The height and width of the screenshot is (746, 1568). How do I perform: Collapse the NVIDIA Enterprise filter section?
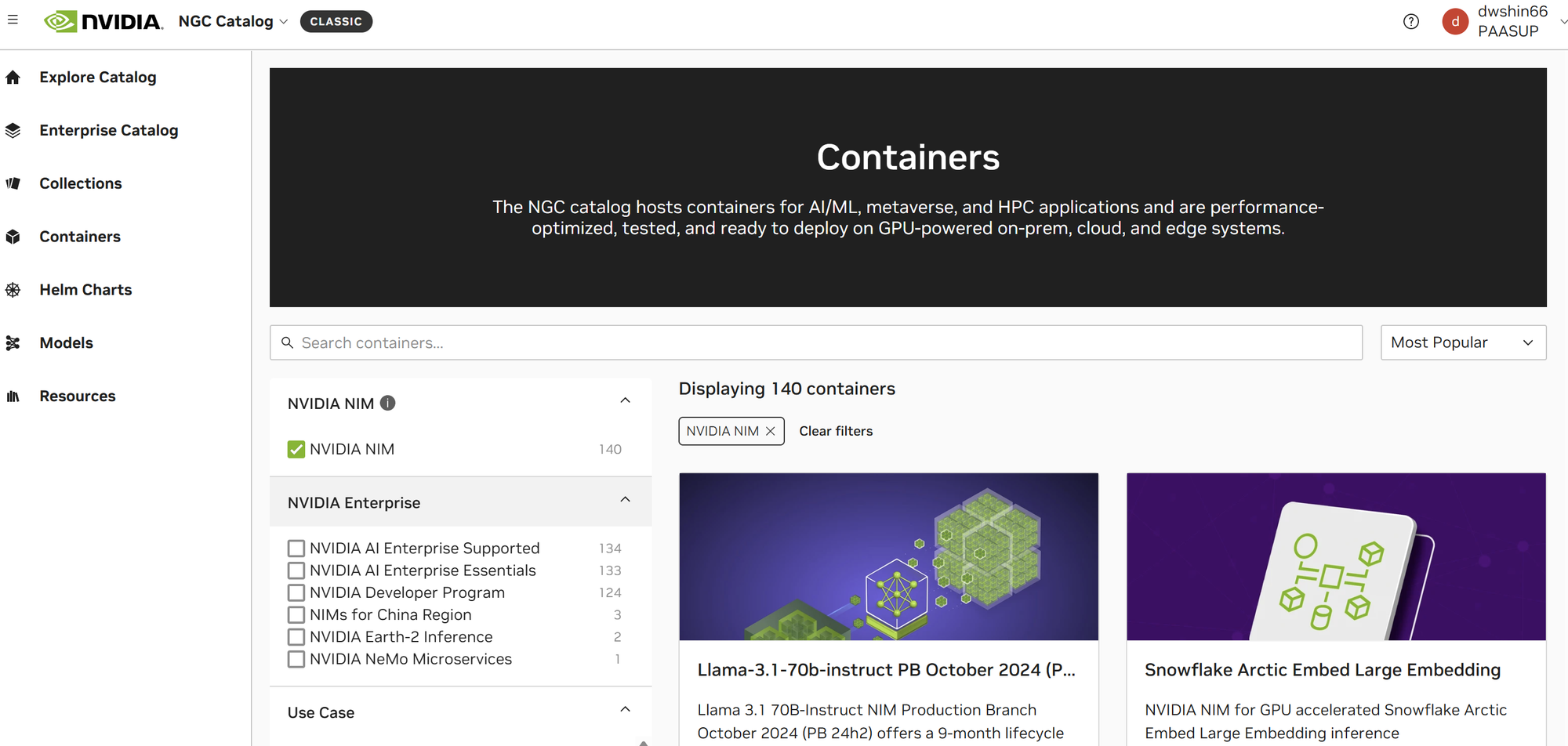click(625, 500)
